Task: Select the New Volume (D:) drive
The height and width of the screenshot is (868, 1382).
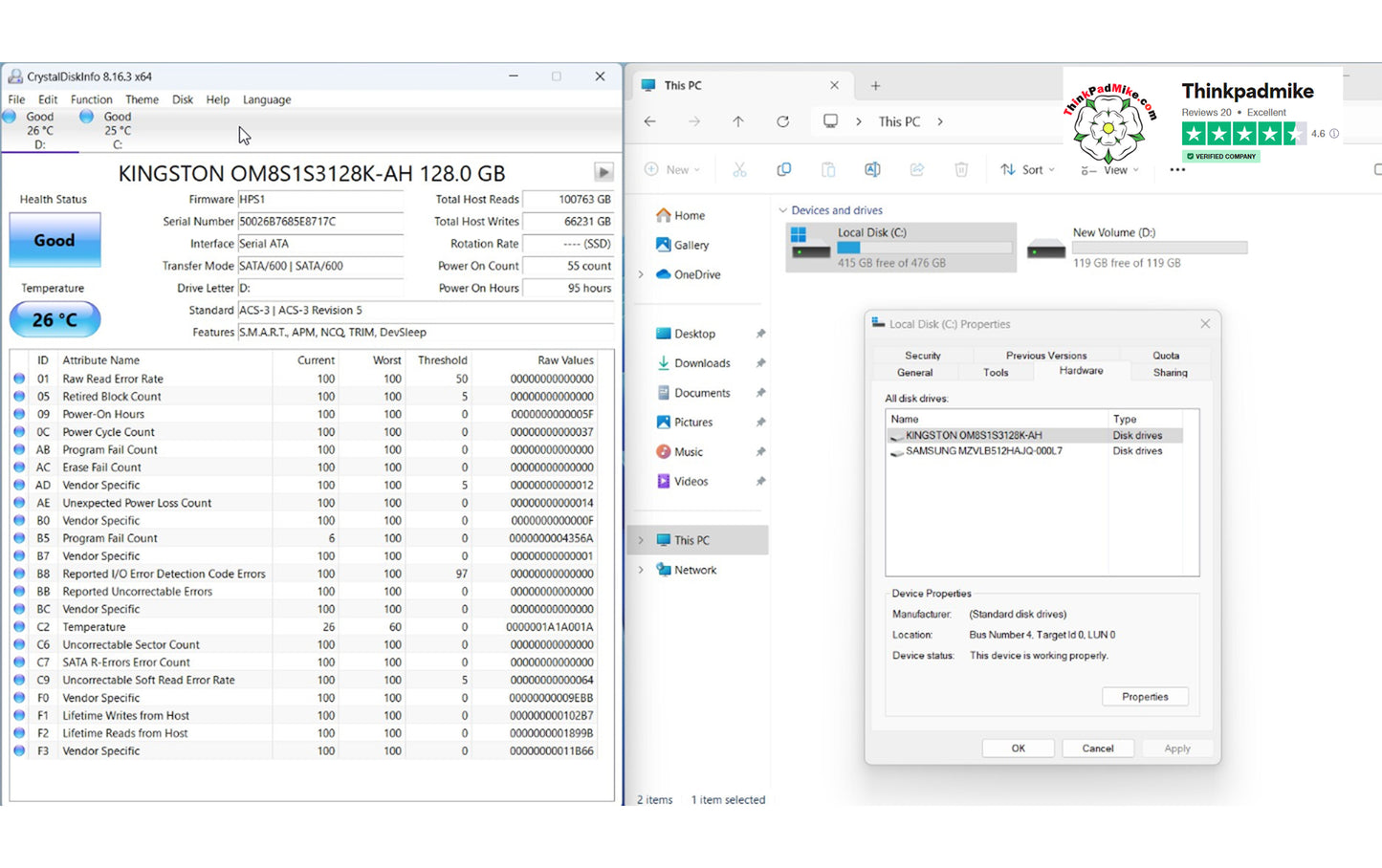Action: pyautogui.click(x=1136, y=248)
